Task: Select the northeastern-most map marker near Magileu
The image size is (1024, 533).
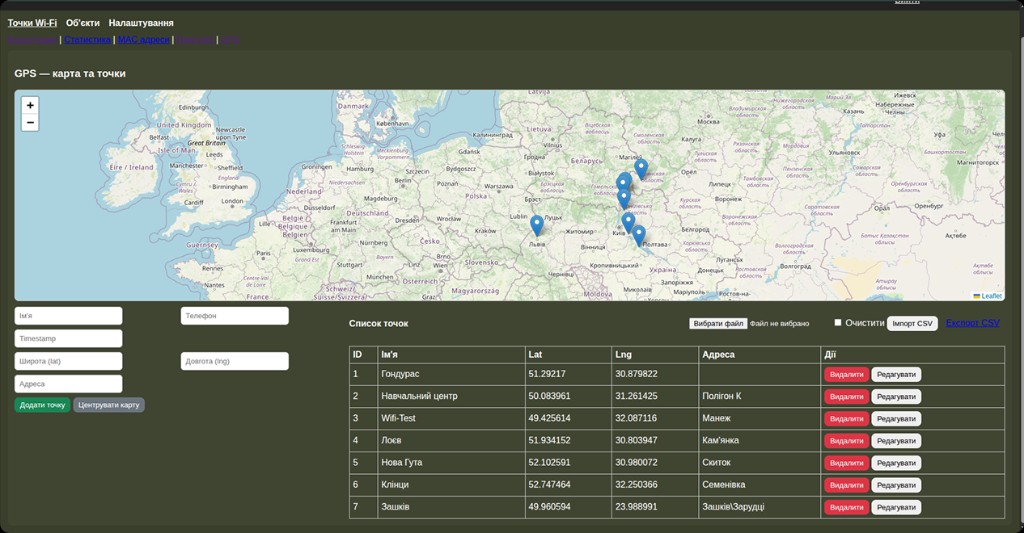Action: pyautogui.click(x=641, y=169)
